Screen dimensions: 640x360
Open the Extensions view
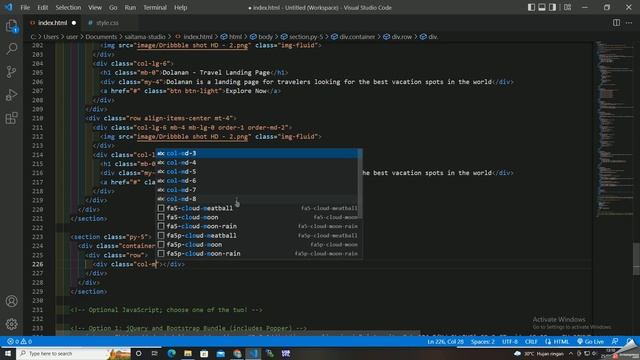pyautogui.click(x=11, y=118)
